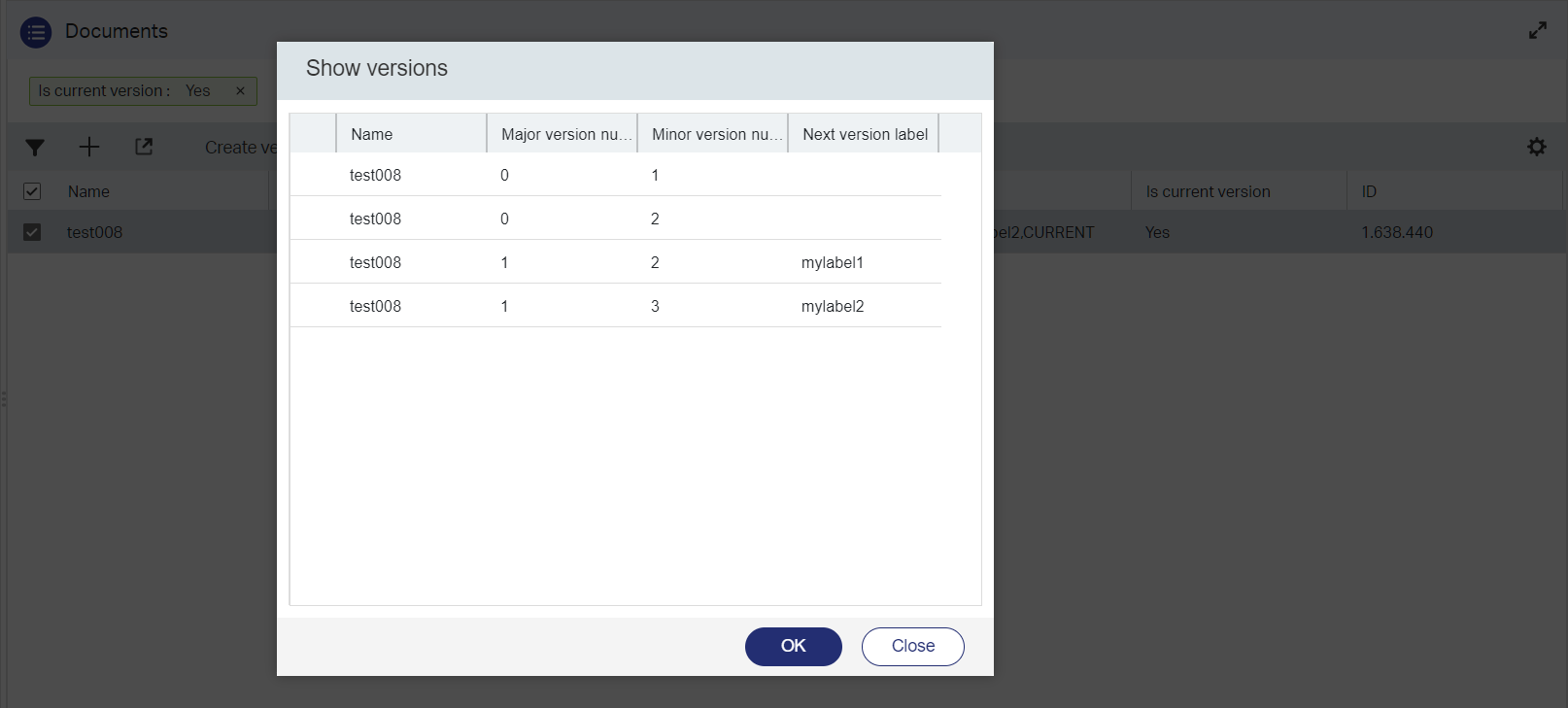The width and height of the screenshot is (1568, 708).
Task: Select test008 version with minor number 1
Action: coord(615,175)
